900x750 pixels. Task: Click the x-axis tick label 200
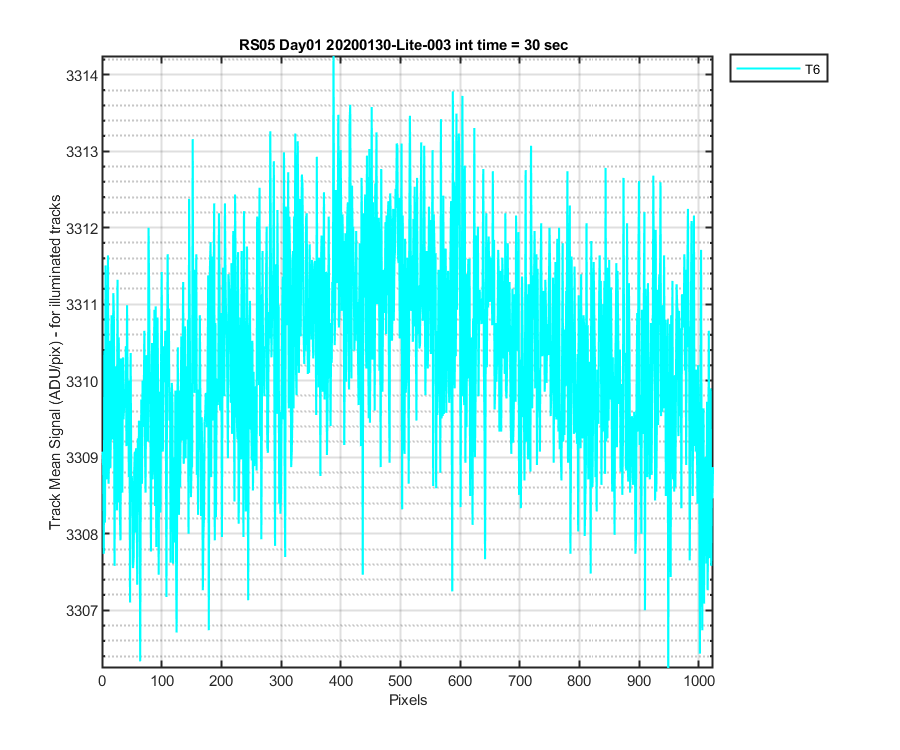[x=221, y=681]
